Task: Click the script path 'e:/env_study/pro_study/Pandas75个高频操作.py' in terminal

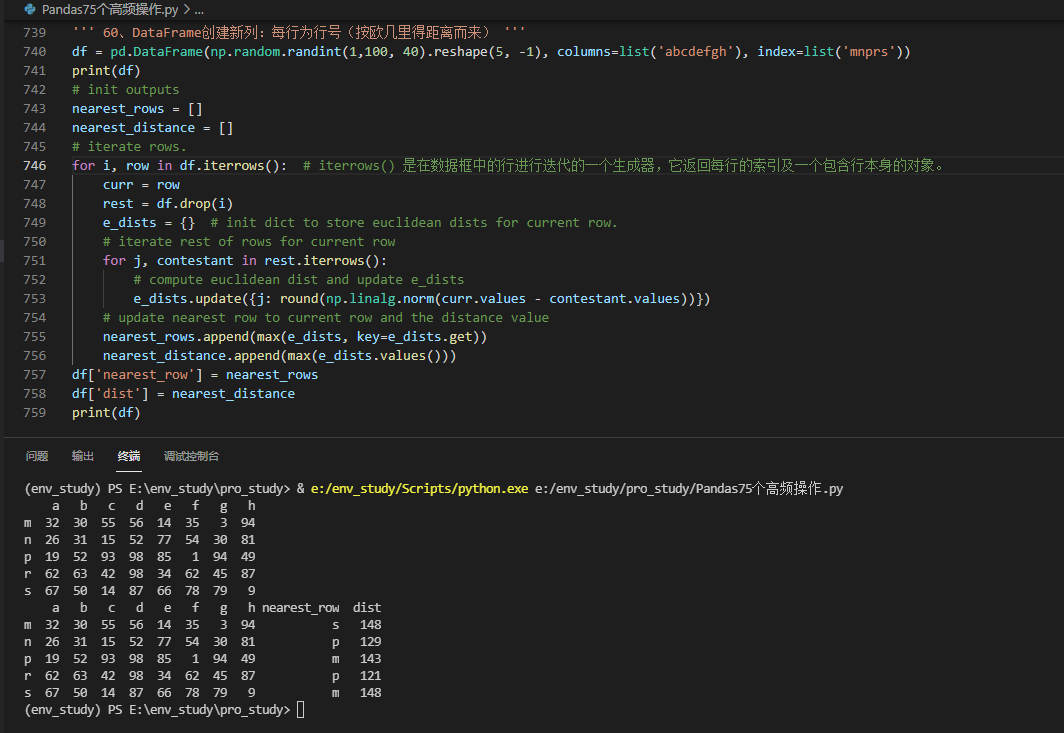Action: point(689,489)
